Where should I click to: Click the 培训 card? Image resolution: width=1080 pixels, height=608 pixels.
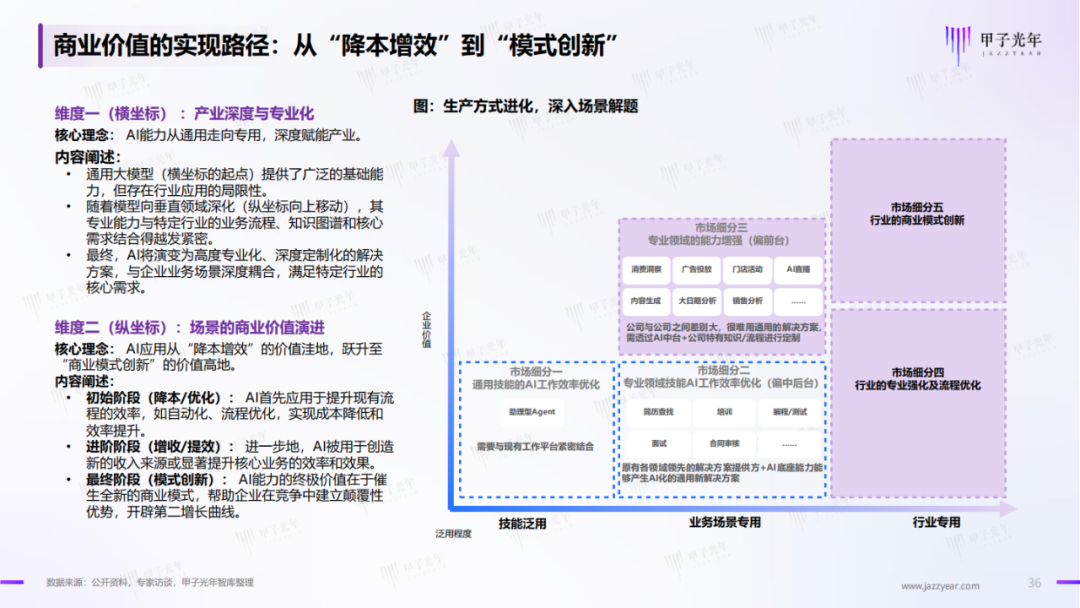coord(725,412)
